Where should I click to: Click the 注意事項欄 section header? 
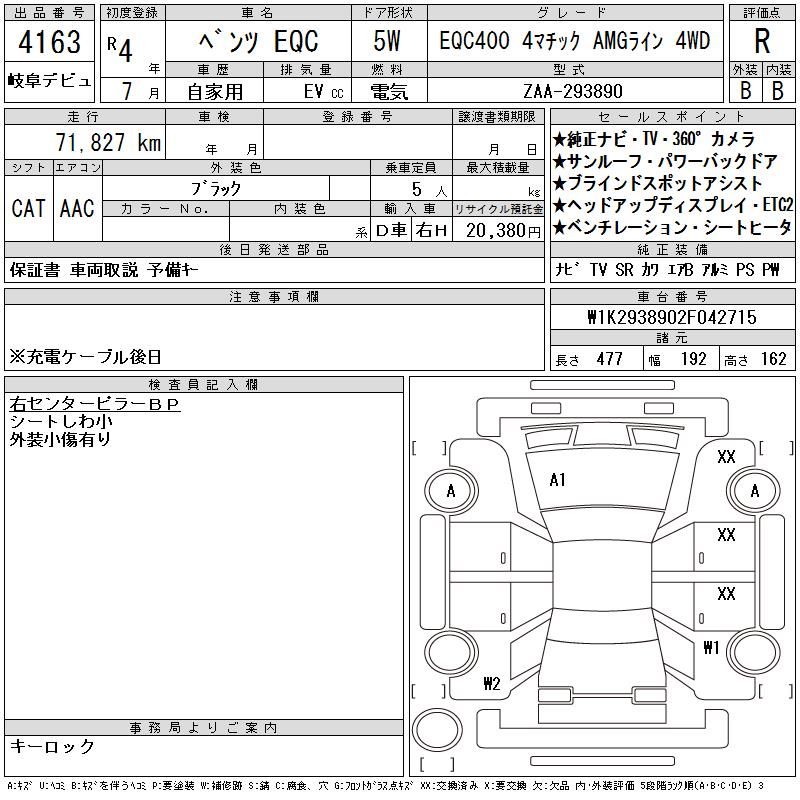point(274,297)
